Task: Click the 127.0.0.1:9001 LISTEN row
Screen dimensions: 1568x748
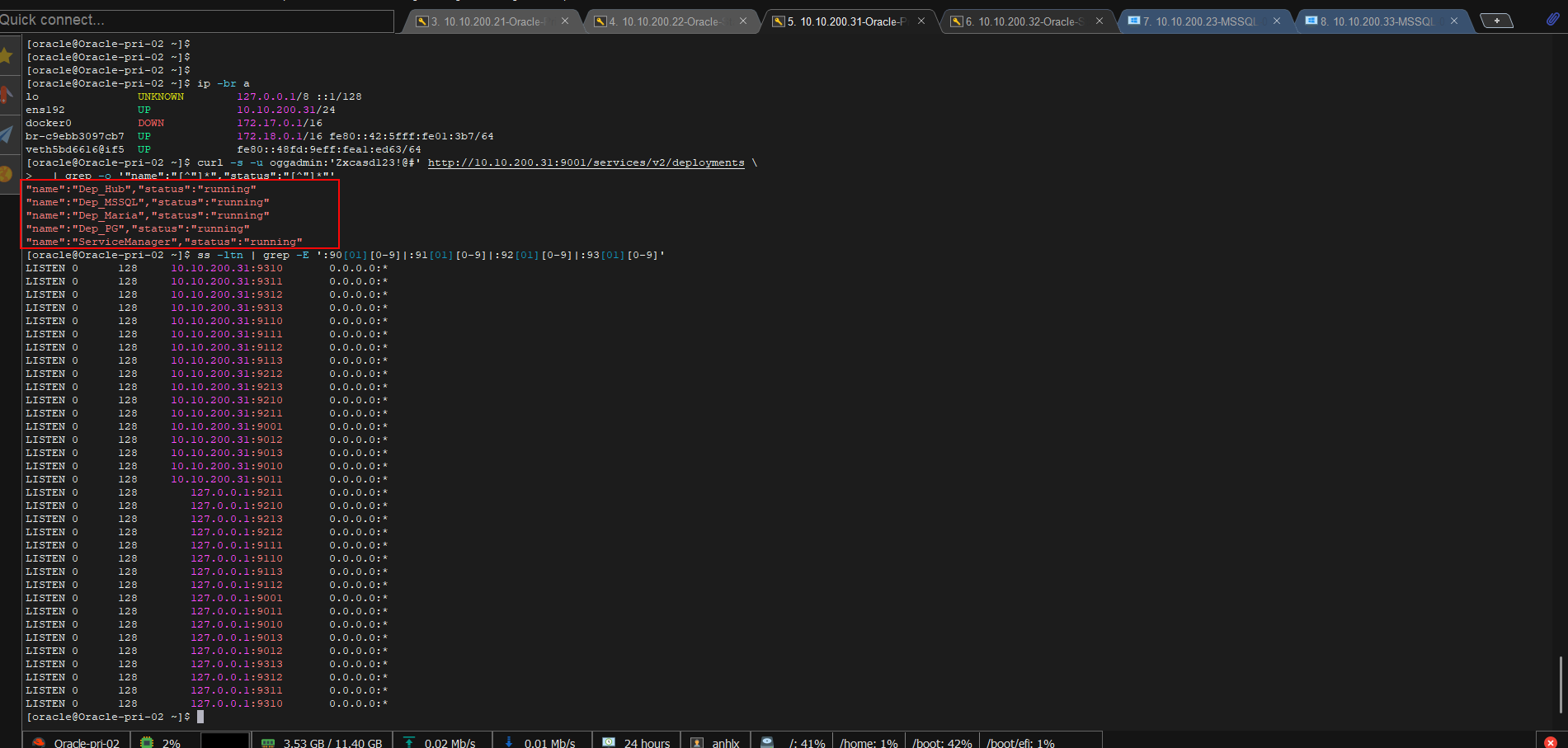Action: 207,598
